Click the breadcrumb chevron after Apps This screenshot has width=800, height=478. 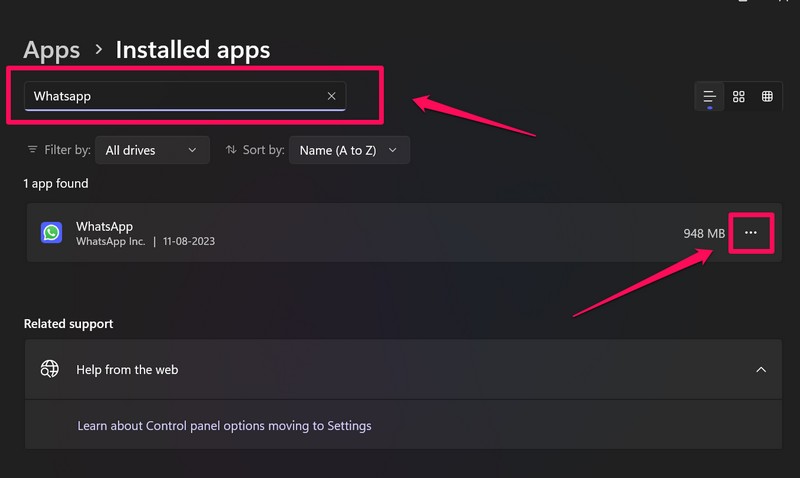(x=98, y=49)
